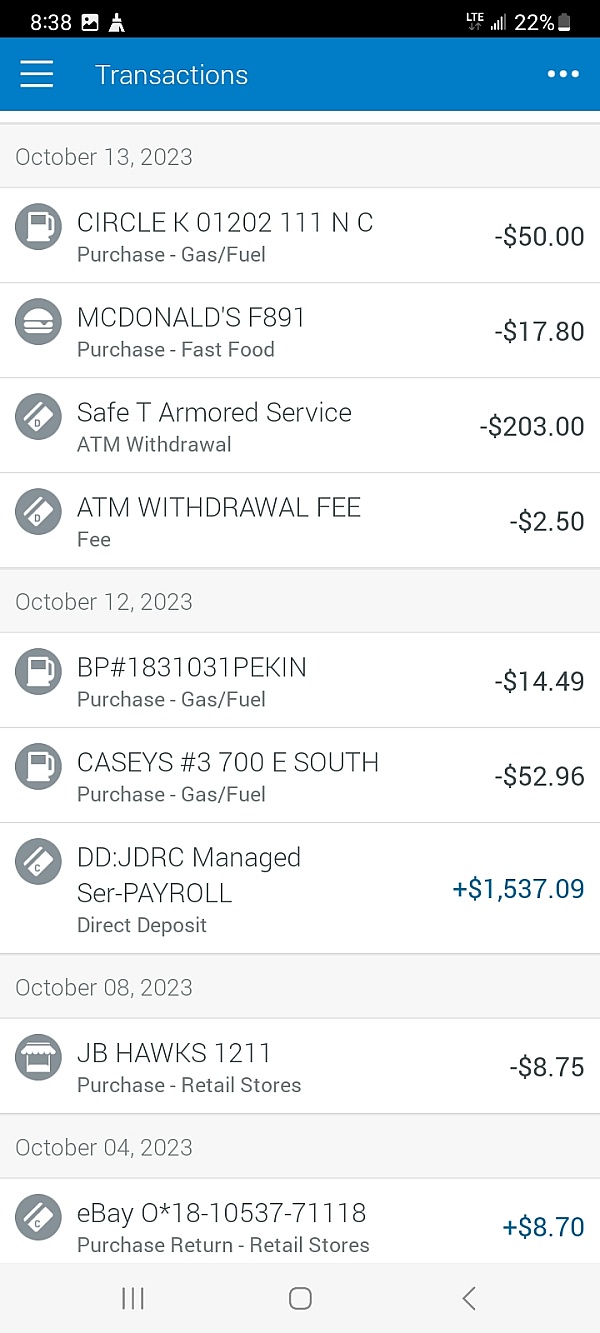Tap the card icon for ATM Withdrawal Fee
Image resolution: width=600 pixels, height=1333 pixels.
point(38,512)
